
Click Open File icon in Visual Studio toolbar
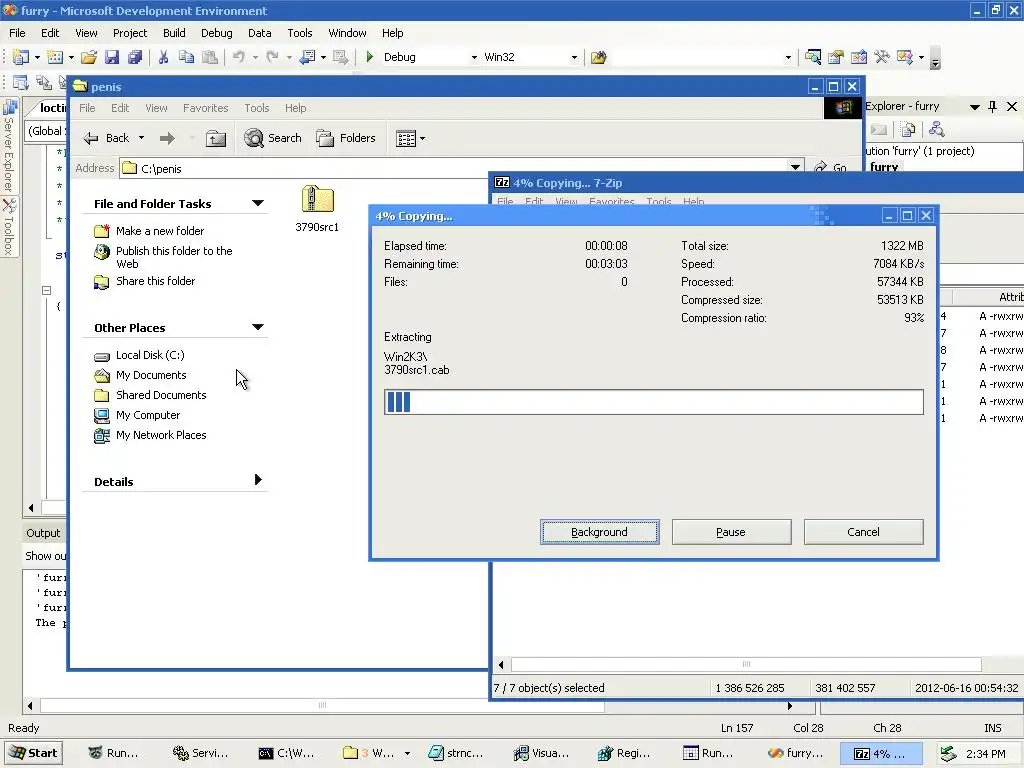coord(89,57)
